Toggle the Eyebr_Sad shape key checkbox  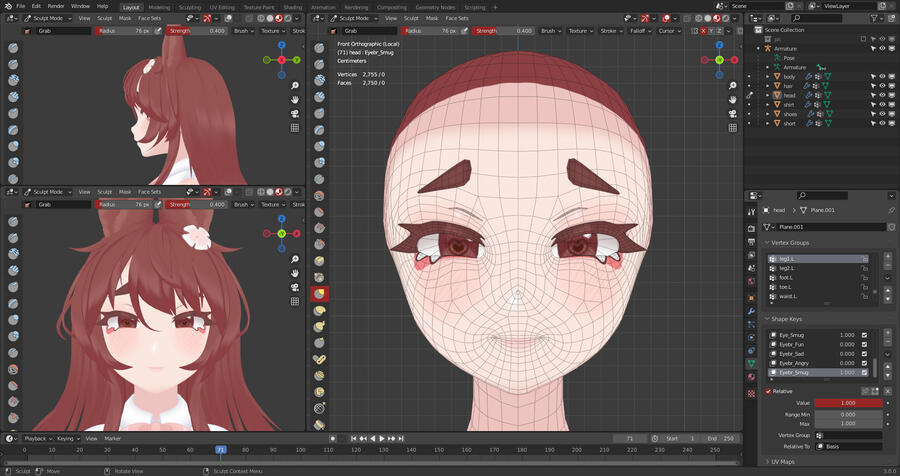865,353
